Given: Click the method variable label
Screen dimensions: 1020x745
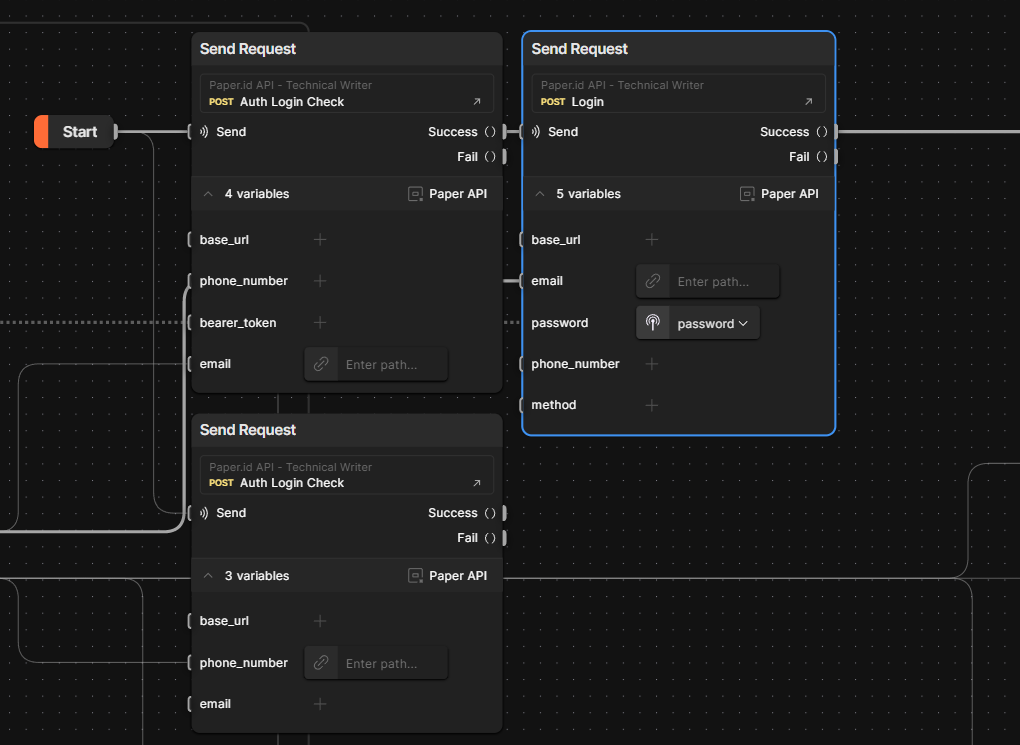Looking at the screenshot, I should click(554, 405).
